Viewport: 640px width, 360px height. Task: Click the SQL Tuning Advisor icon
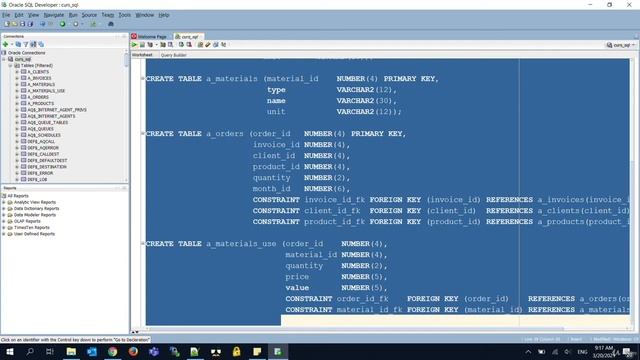pos(171,44)
